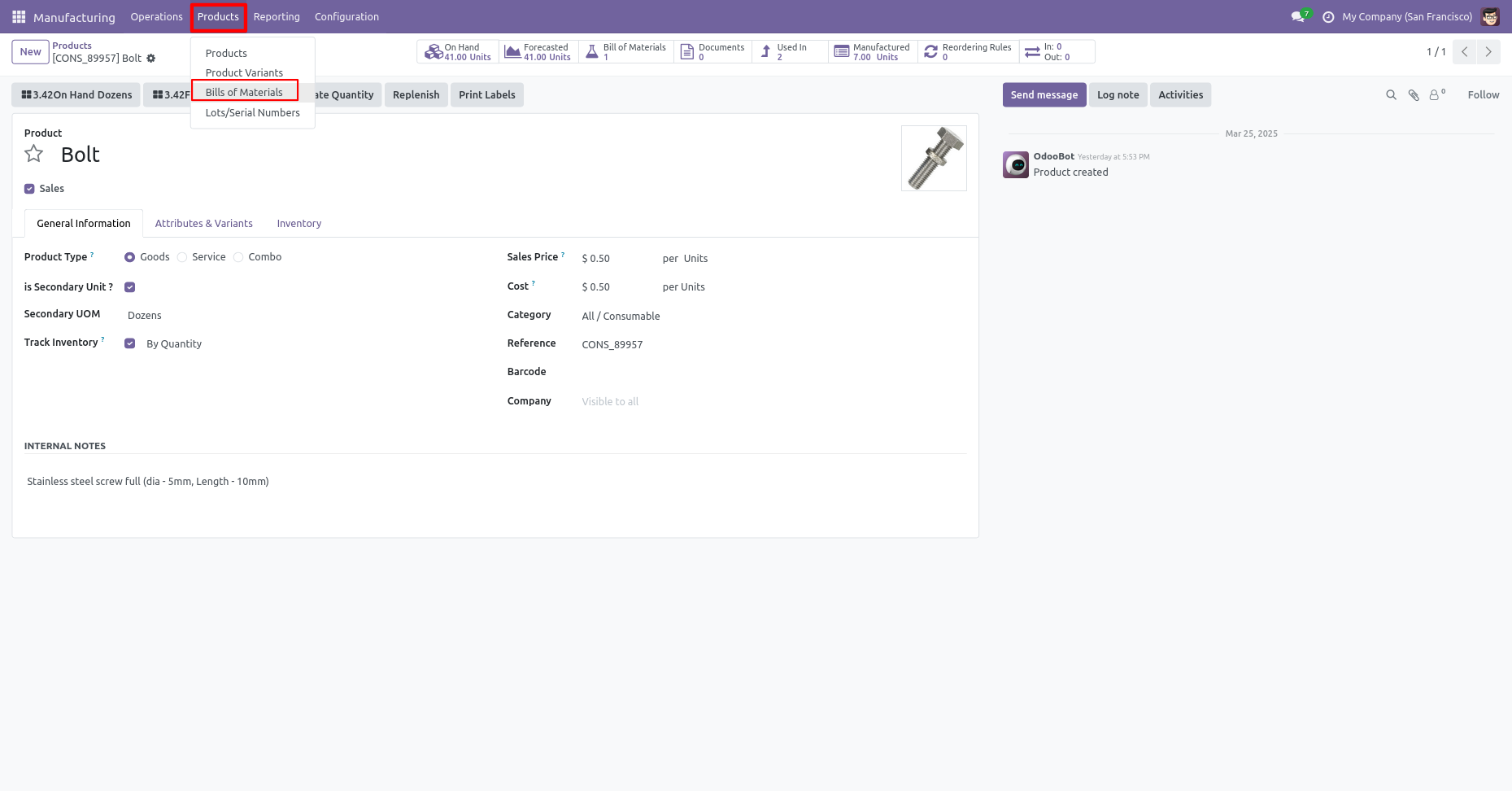Click the Follow button

coord(1484,95)
